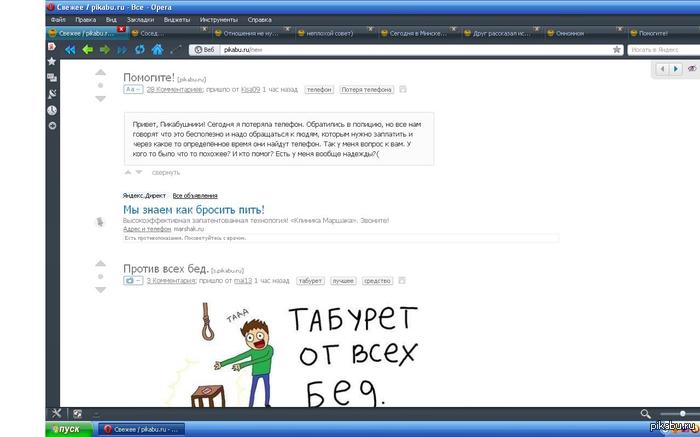Expand the image post type toggle for 'Против всех бед'
The width and height of the screenshot is (700, 437).
tap(133, 281)
